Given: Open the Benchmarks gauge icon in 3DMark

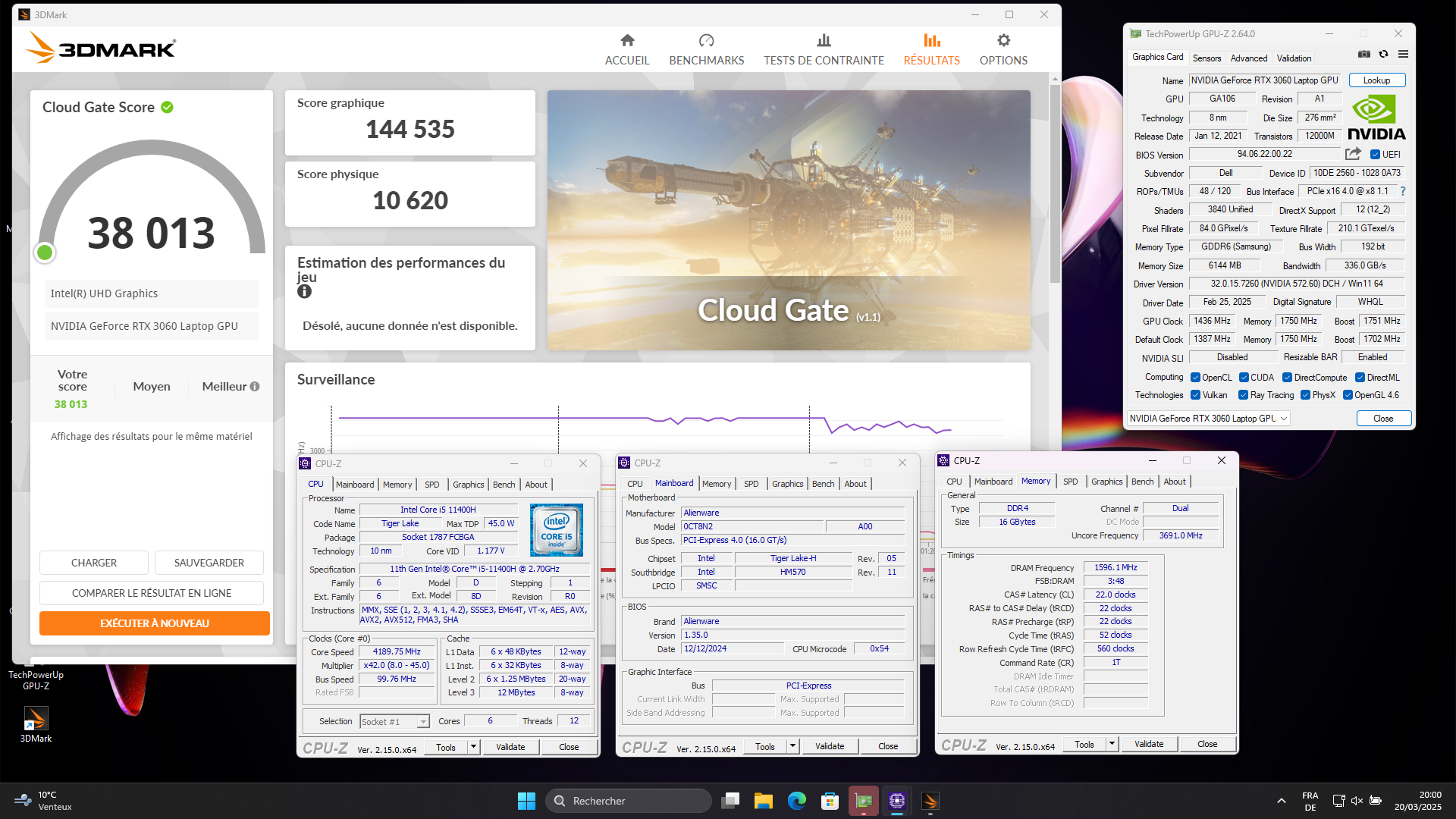Looking at the screenshot, I should pyautogui.click(x=706, y=40).
